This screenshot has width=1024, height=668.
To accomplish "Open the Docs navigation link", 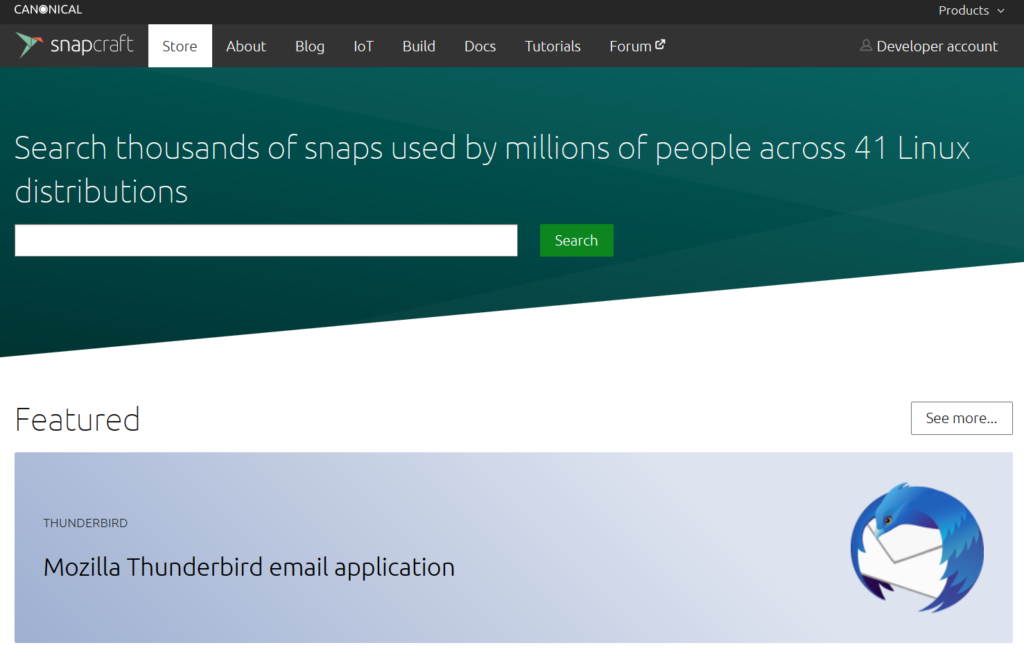I will click(x=480, y=46).
